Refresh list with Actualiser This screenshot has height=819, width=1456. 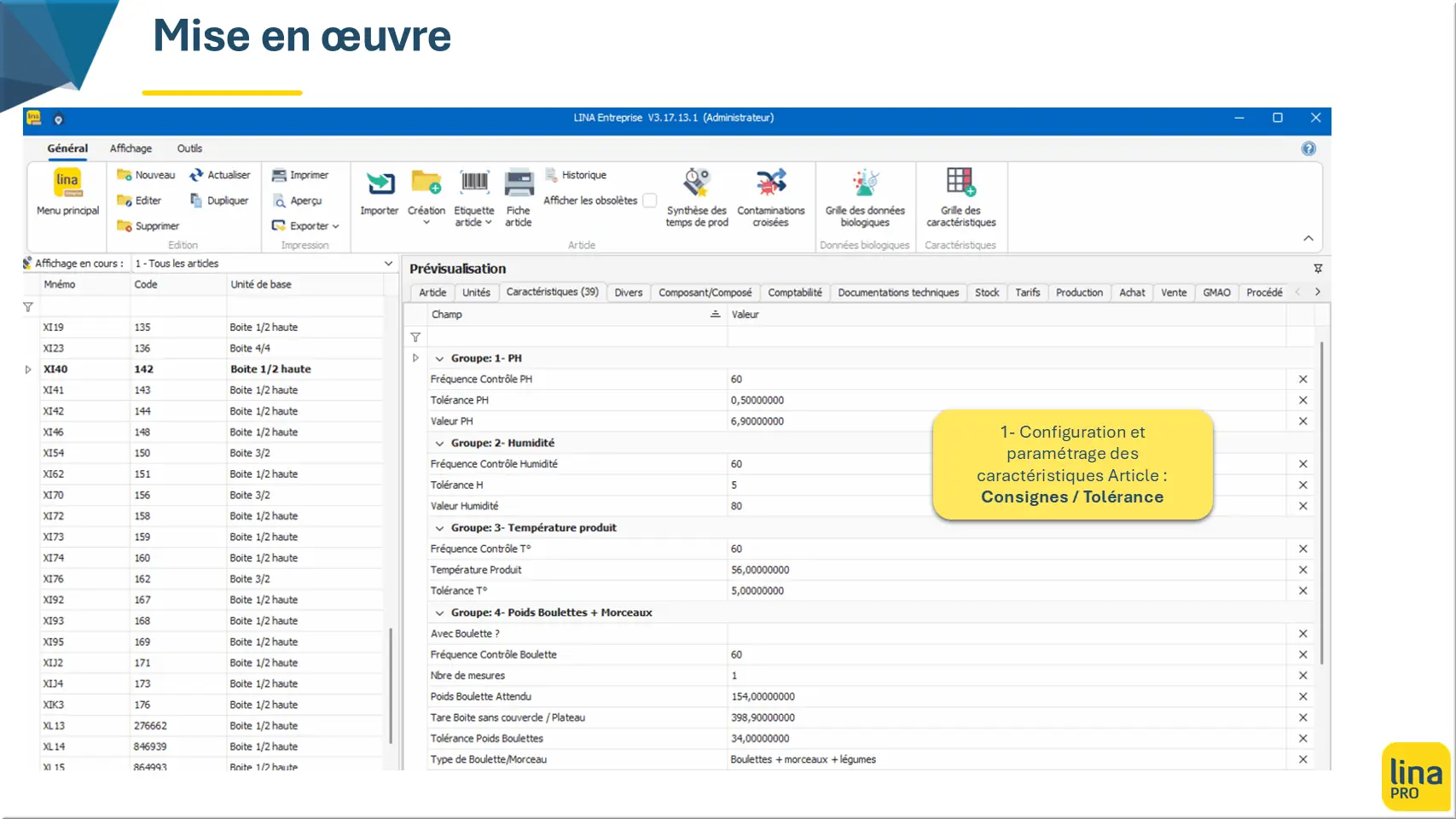pyautogui.click(x=220, y=175)
